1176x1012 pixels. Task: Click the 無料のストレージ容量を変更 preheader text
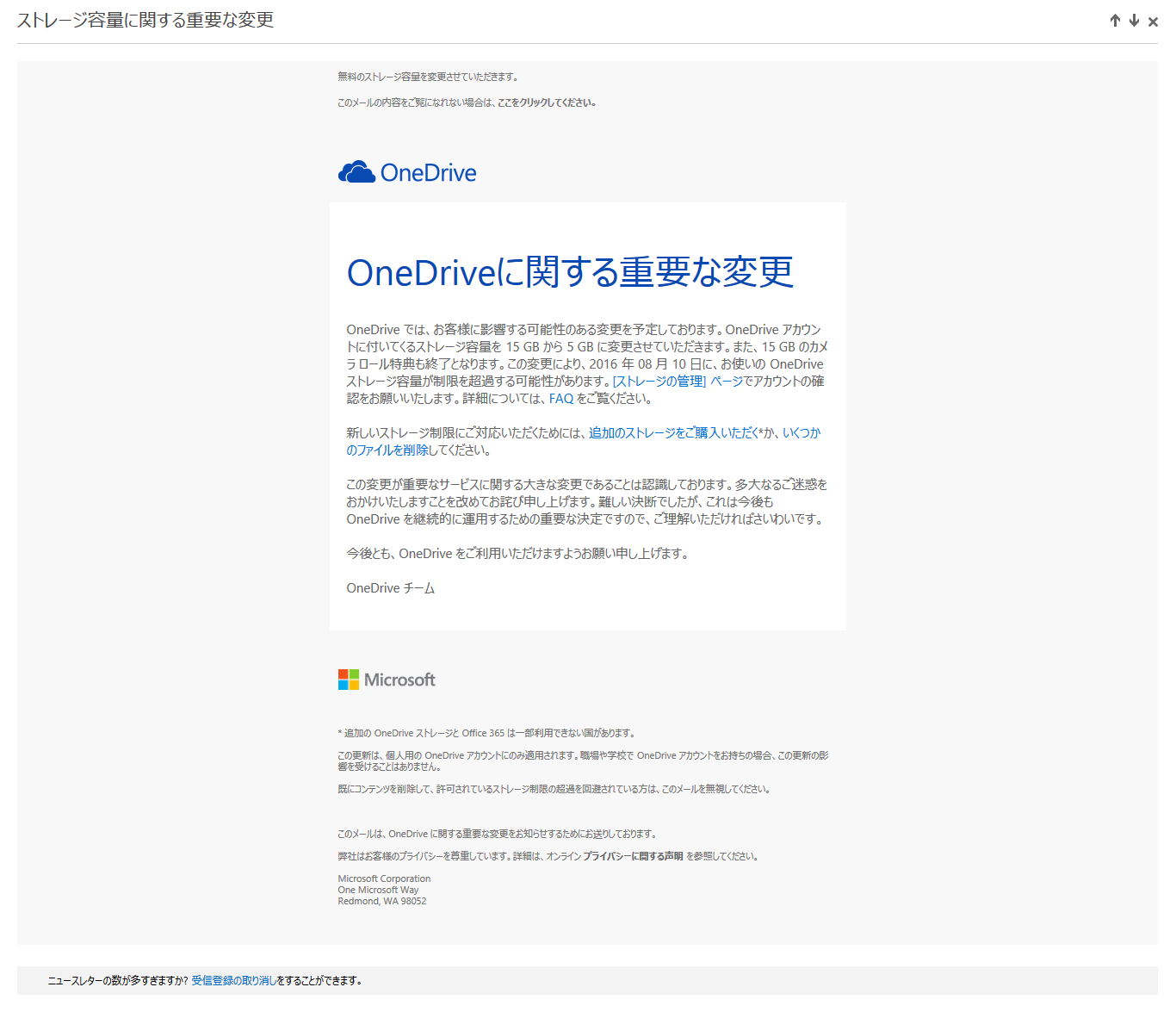tap(428, 77)
